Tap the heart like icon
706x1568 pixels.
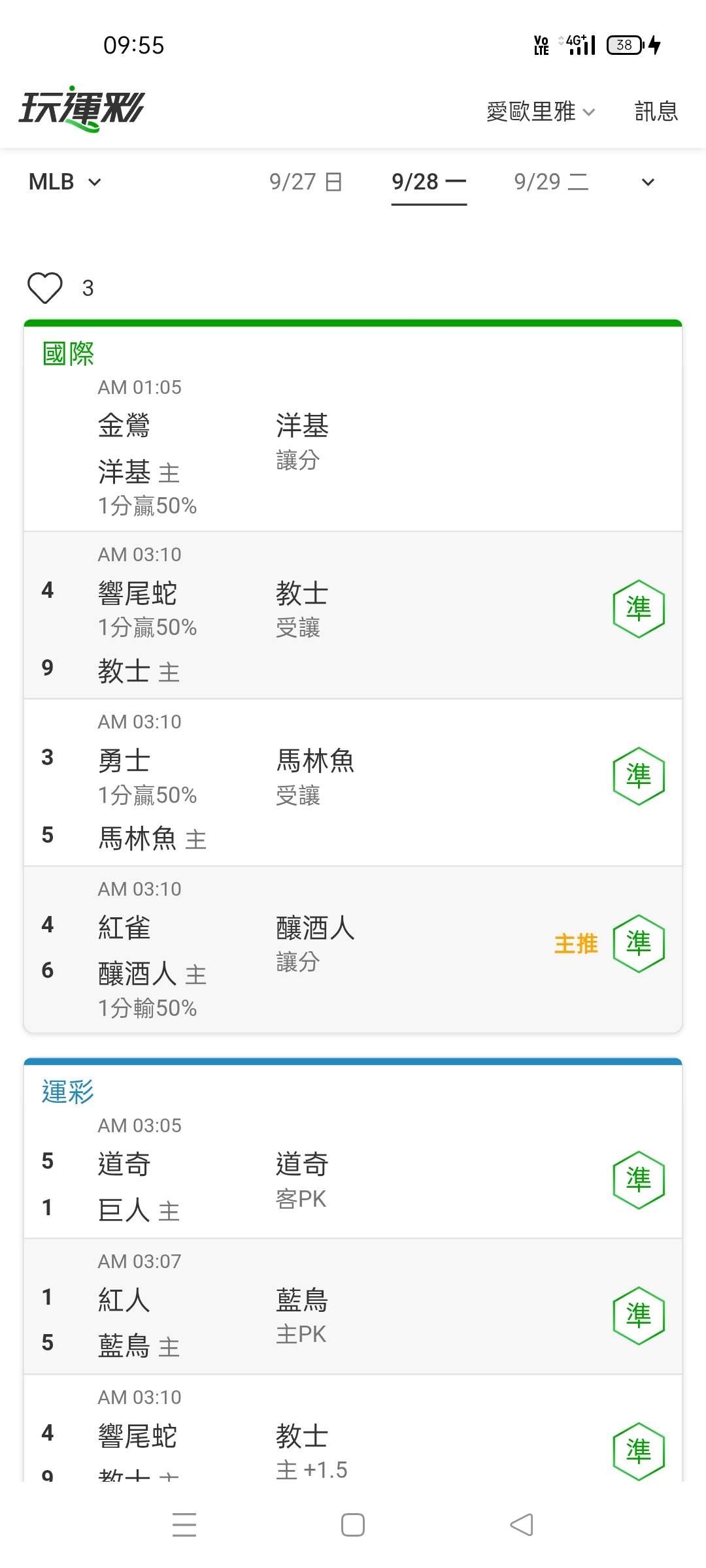coord(45,287)
